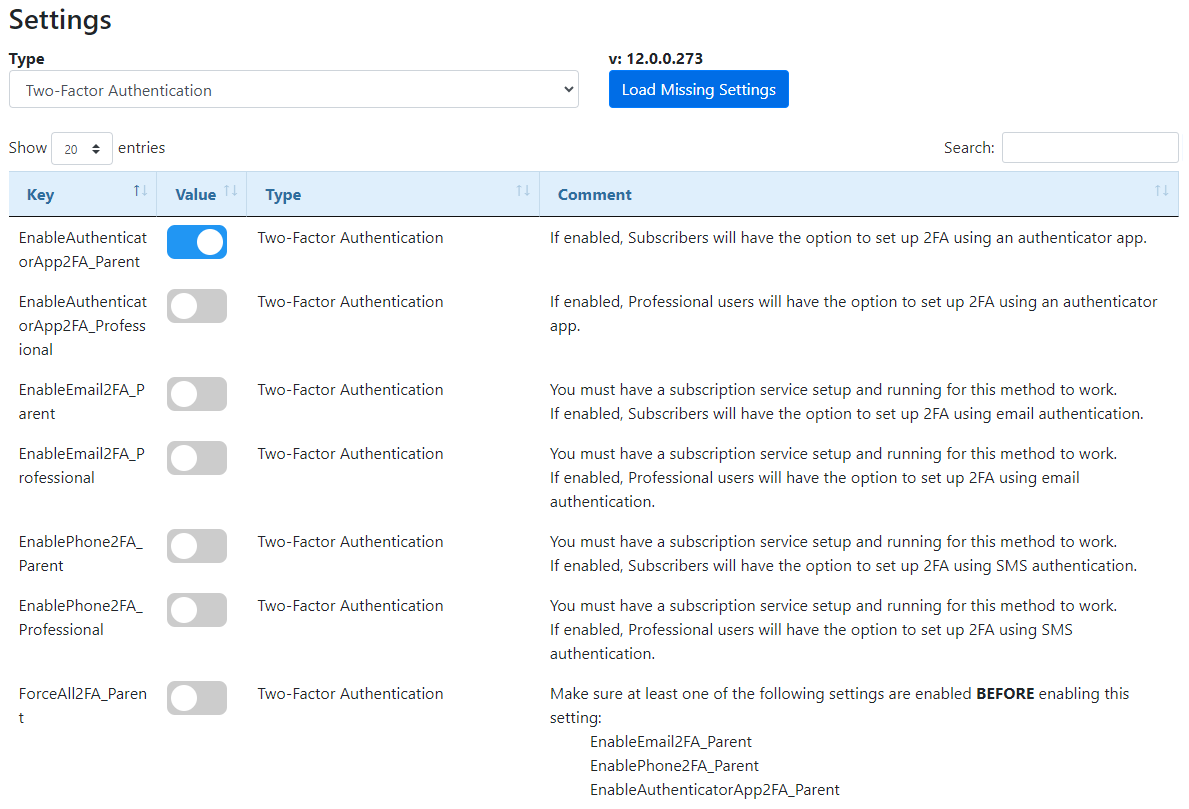This screenshot has height=809, width=1189.
Task: Sort the Type column using its sort icon
Action: (521, 190)
